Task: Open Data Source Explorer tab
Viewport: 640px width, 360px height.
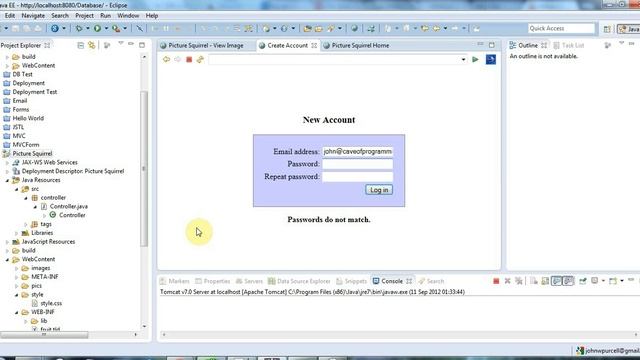Action: click(299, 281)
